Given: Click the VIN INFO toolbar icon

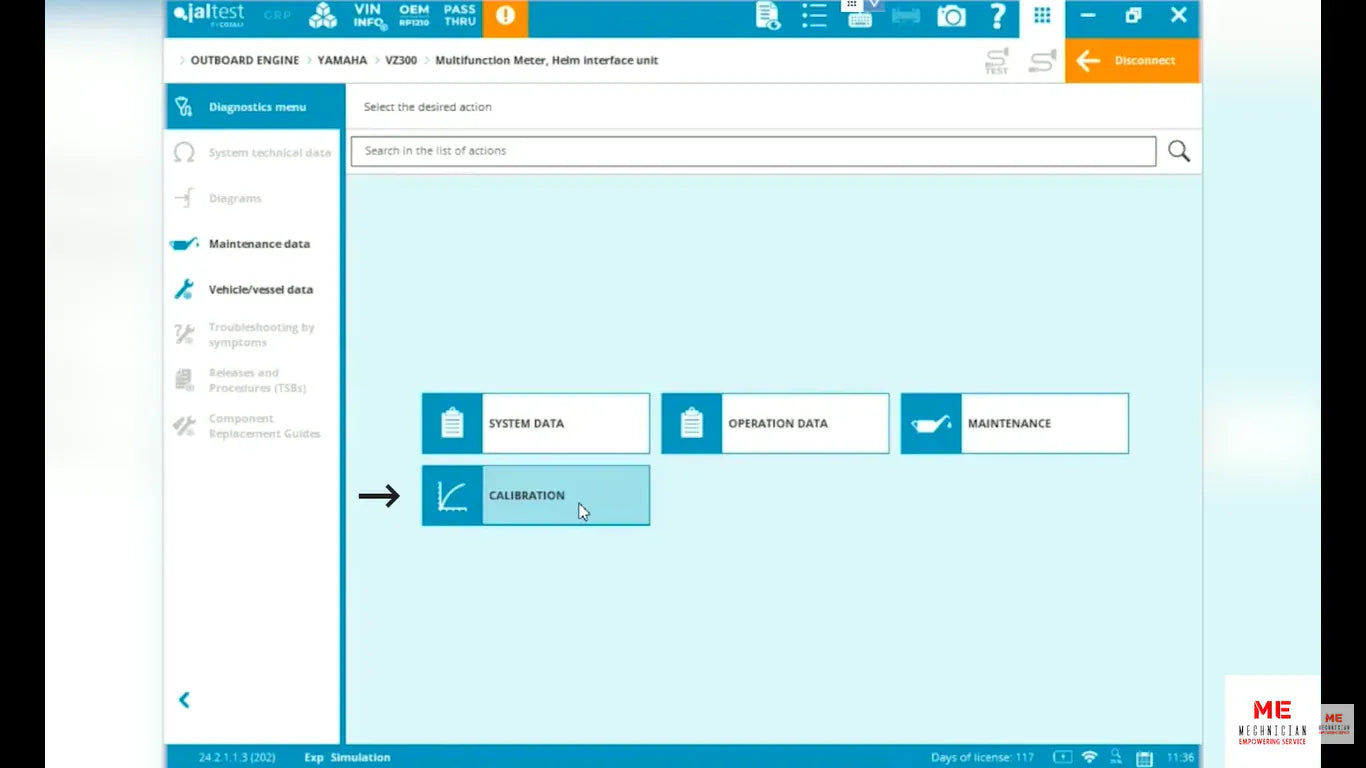Looking at the screenshot, I should 367,16.
